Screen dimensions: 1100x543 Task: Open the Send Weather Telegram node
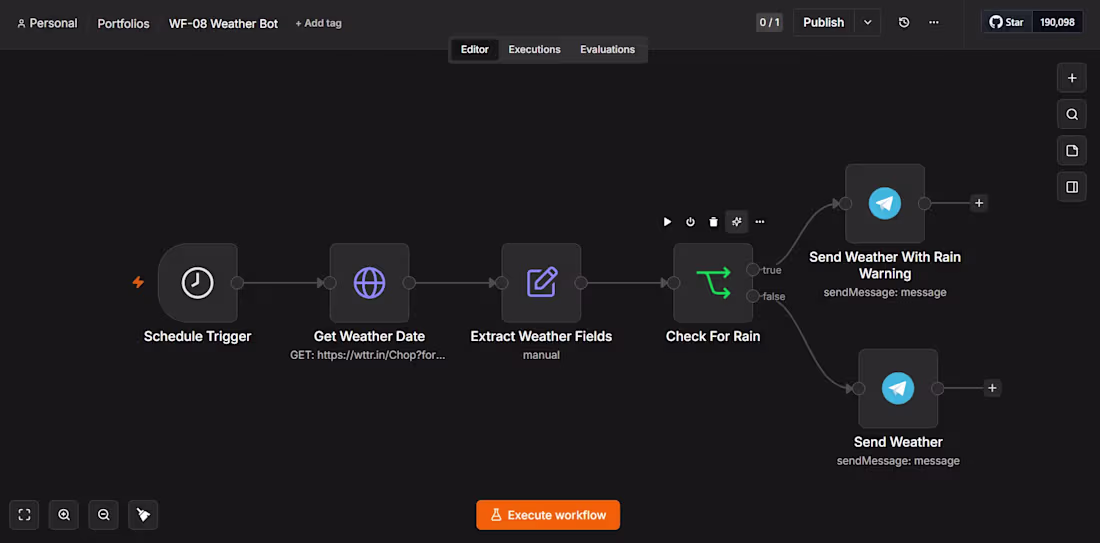click(898, 388)
